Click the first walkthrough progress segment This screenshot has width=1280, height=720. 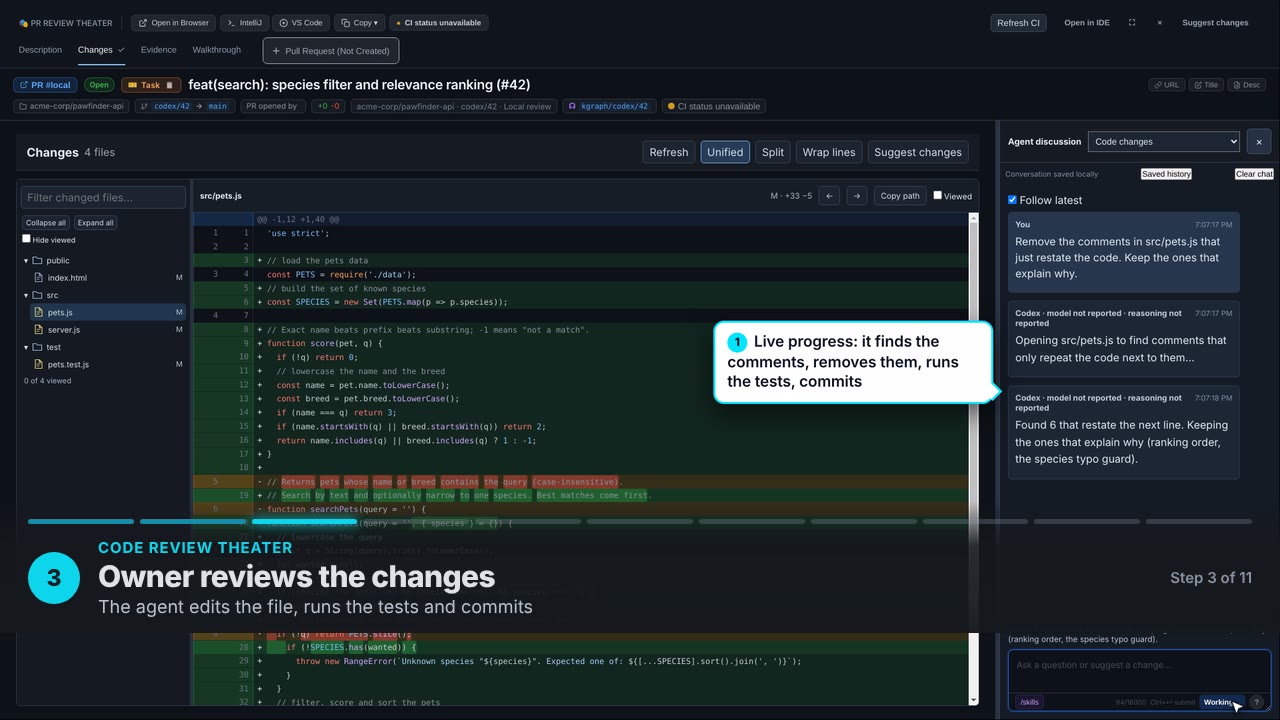(x=81, y=522)
